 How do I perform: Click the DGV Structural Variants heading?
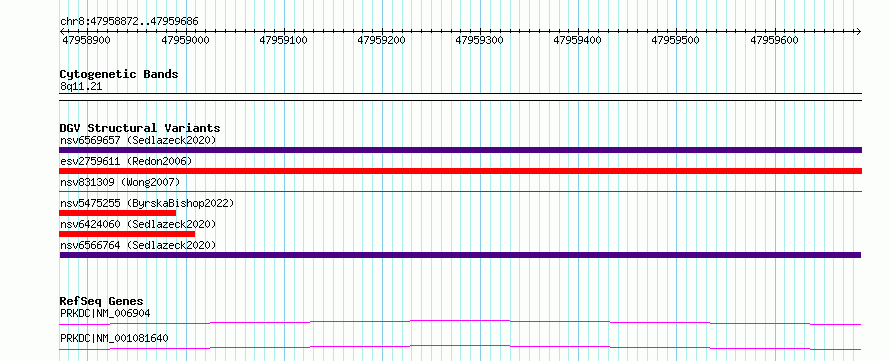140,128
